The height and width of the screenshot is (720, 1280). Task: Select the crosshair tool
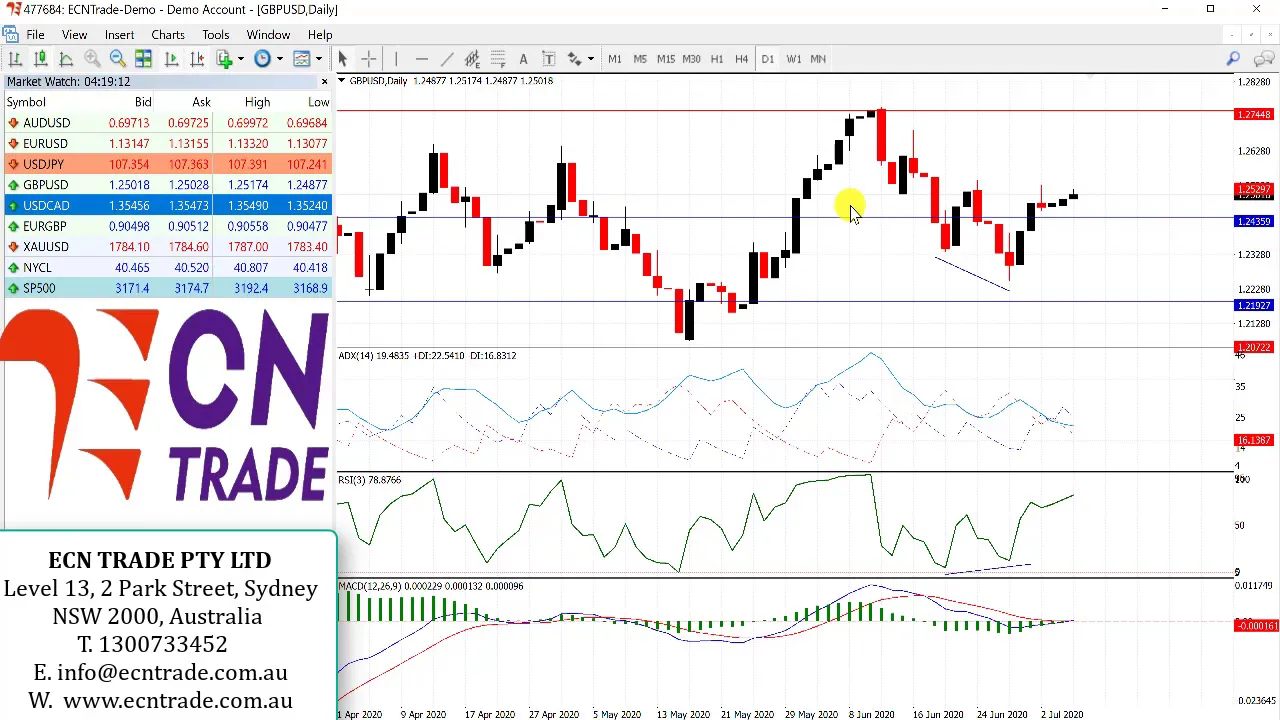click(x=368, y=59)
